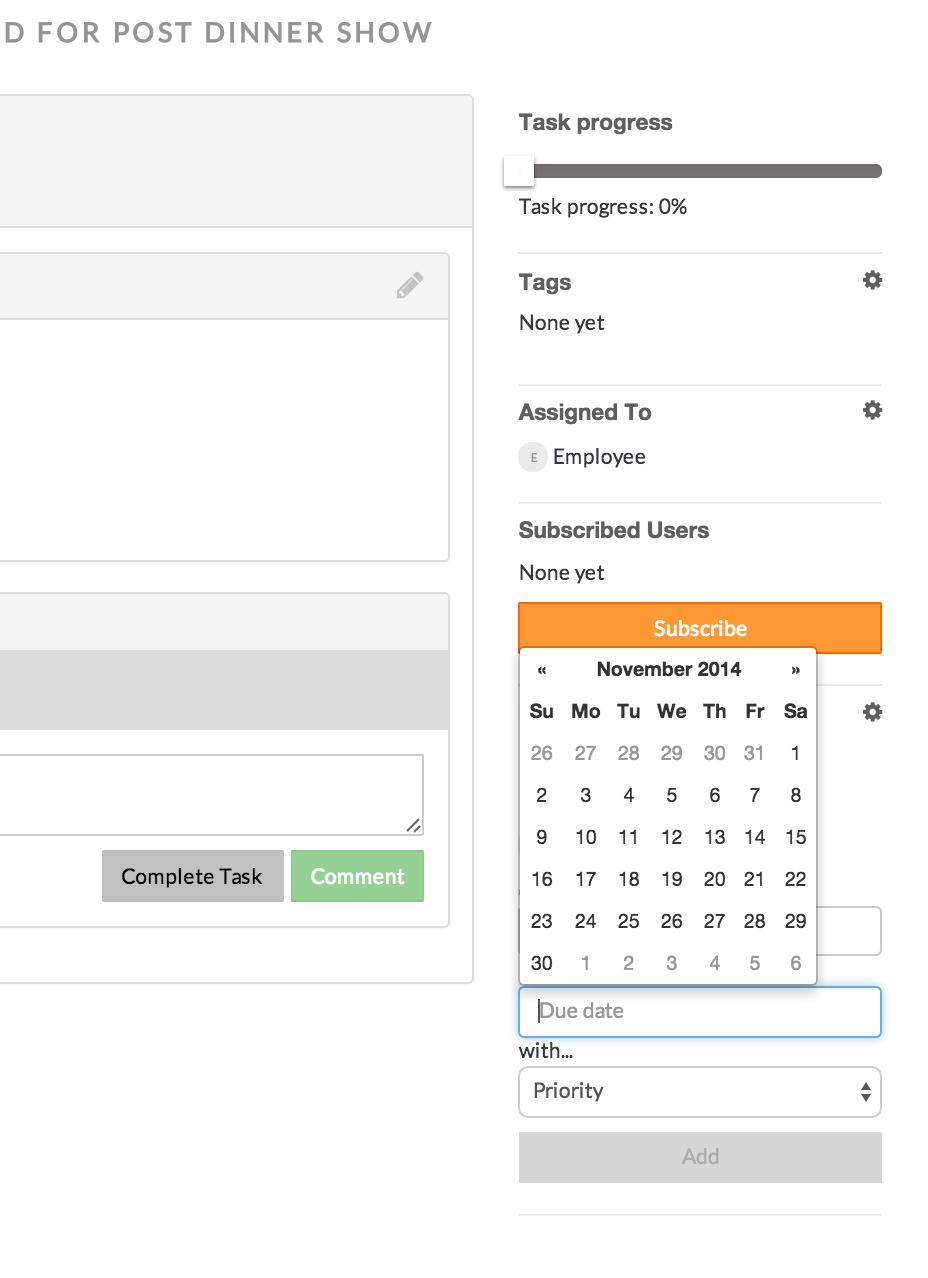Click the Complete Task button

(192, 876)
